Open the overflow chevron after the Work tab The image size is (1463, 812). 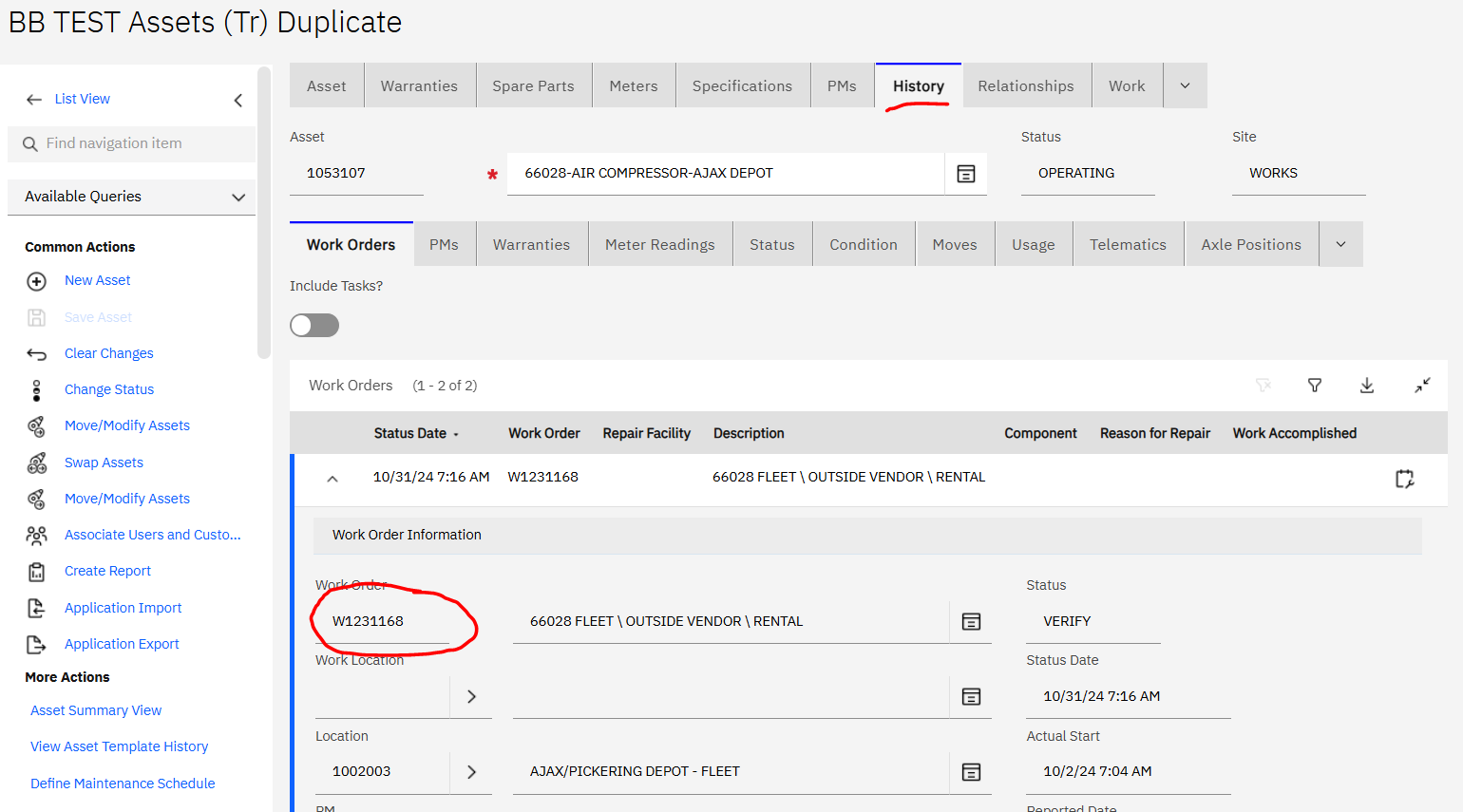(1185, 85)
